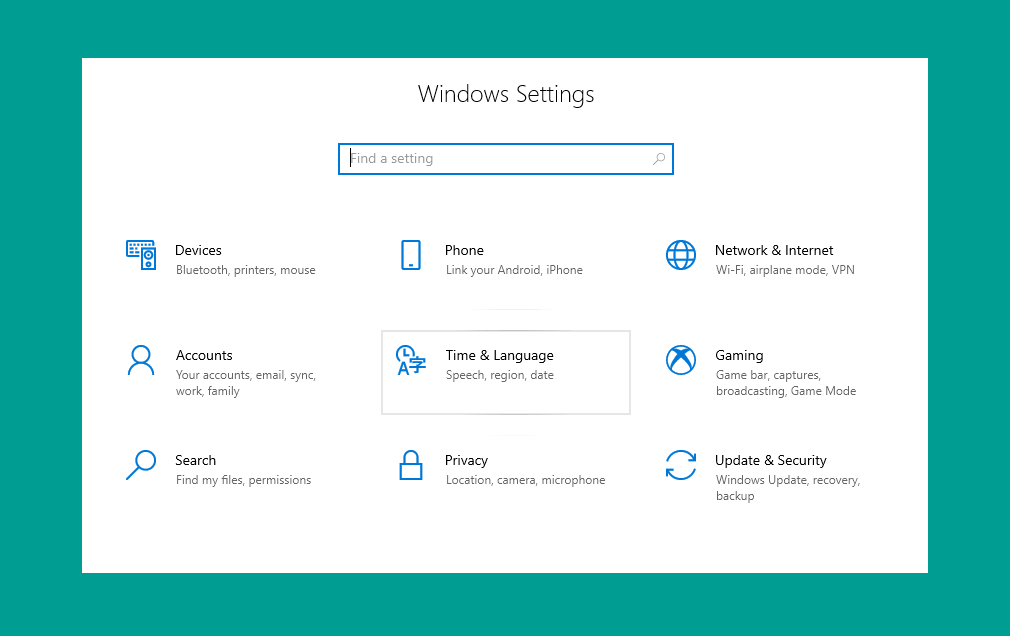1010x636 pixels.
Task: Click the Accounts person icon
Action: click(x=141, y=360)
